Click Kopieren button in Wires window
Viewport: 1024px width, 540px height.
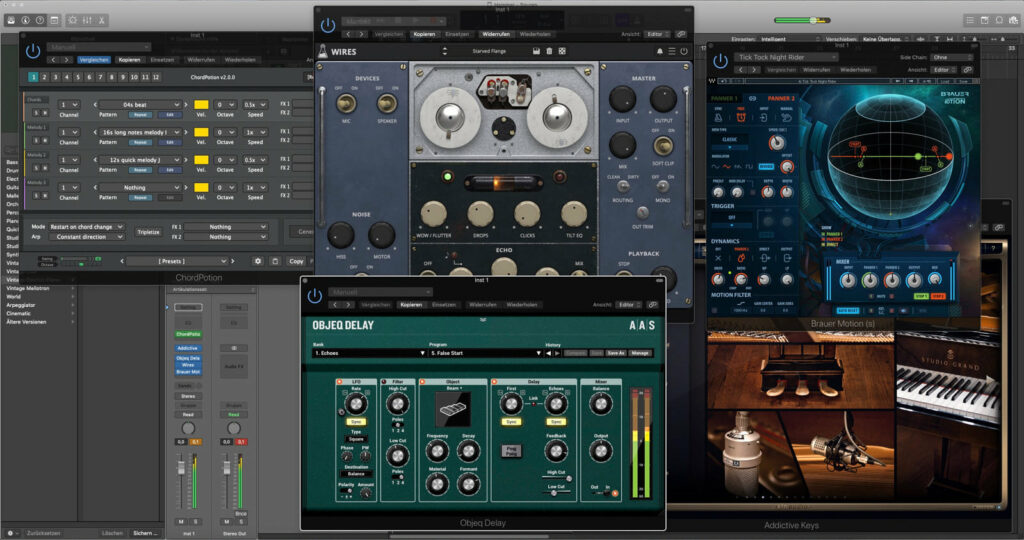pos(424,34)
